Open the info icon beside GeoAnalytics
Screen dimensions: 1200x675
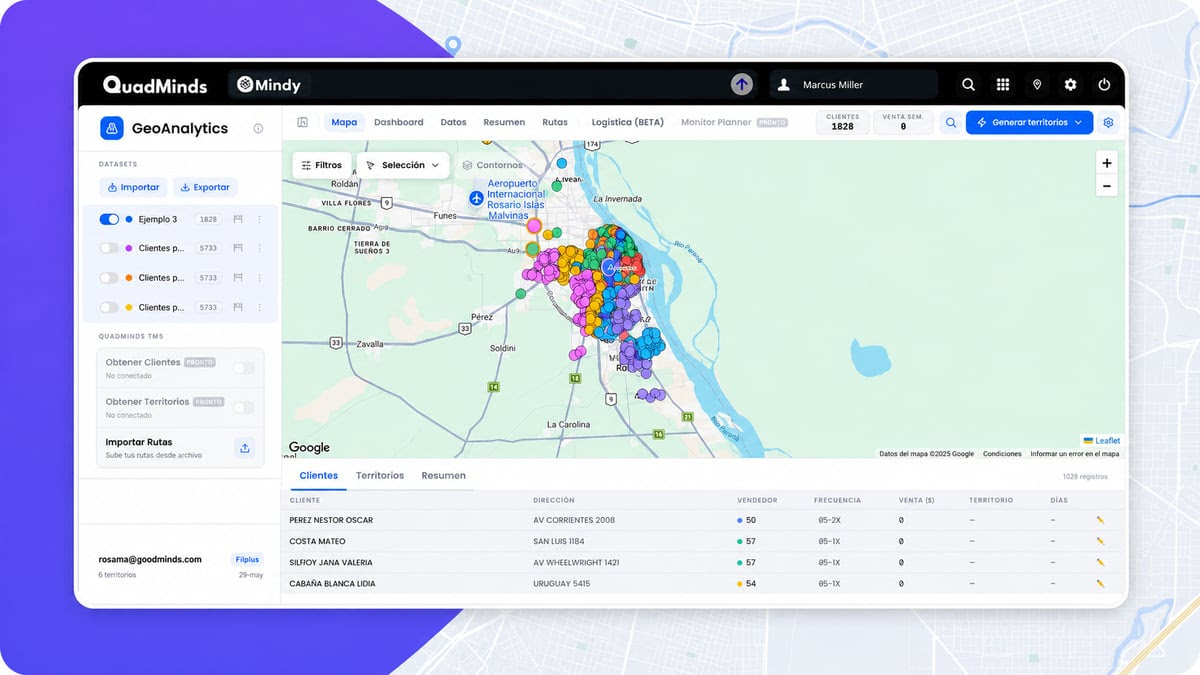[258, 128]
